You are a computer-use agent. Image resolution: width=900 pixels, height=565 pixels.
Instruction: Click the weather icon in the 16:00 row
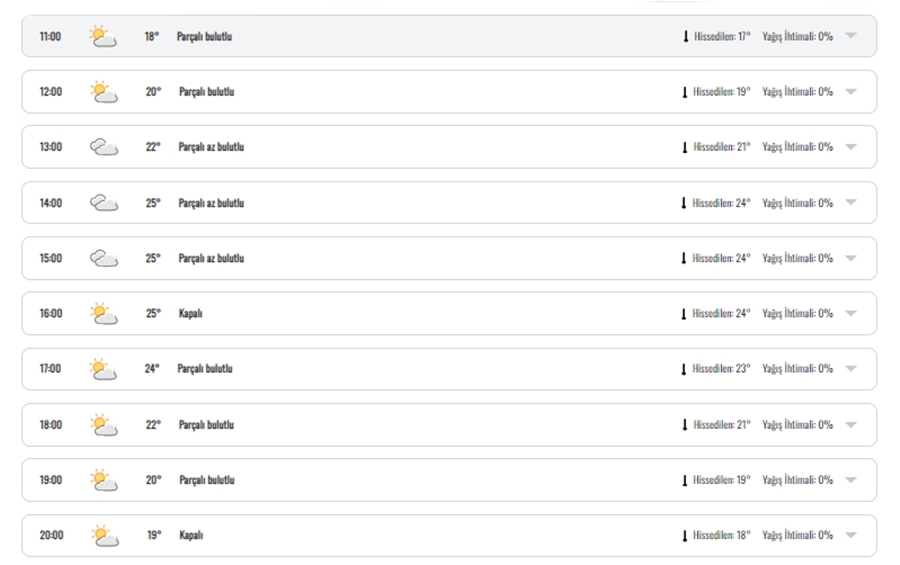tap(104, 314)
